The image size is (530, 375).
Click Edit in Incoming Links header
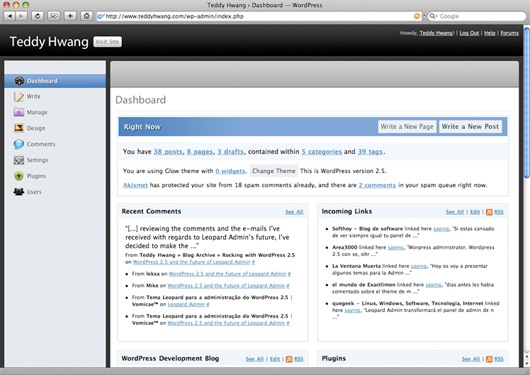point(475,212)
